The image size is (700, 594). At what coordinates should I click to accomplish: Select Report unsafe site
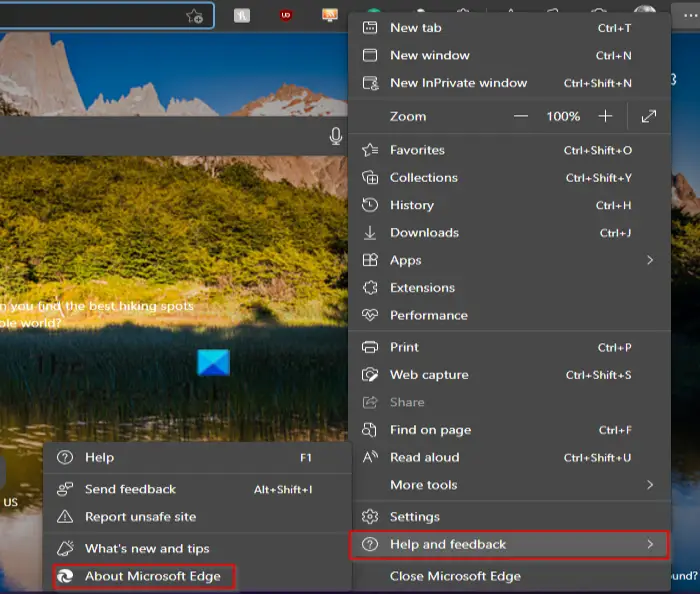[197, 517]
